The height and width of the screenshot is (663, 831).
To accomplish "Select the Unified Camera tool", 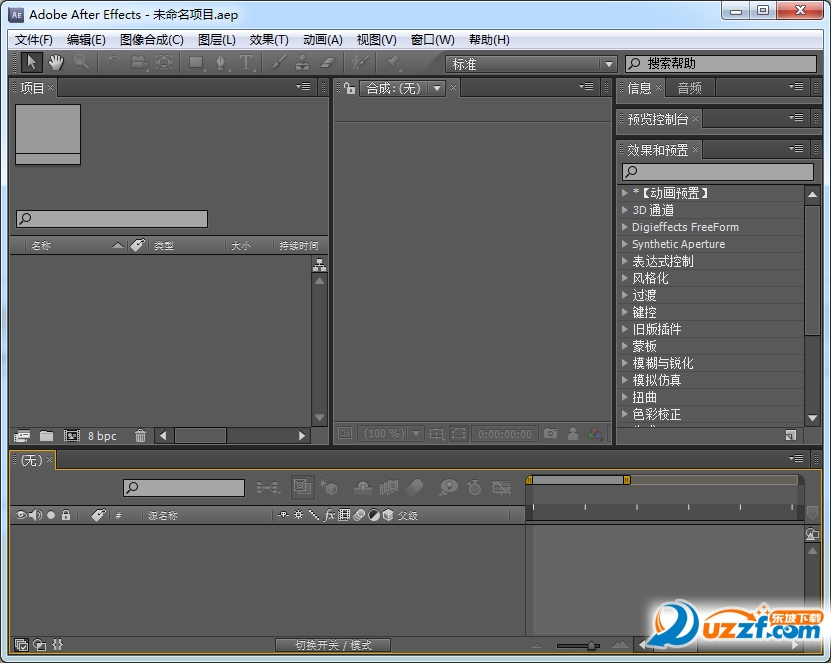I will 139,63.
